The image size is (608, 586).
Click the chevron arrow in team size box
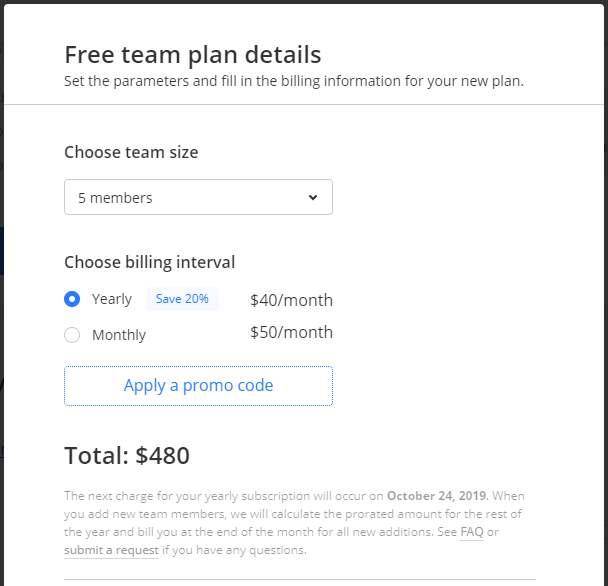point(313,198)
